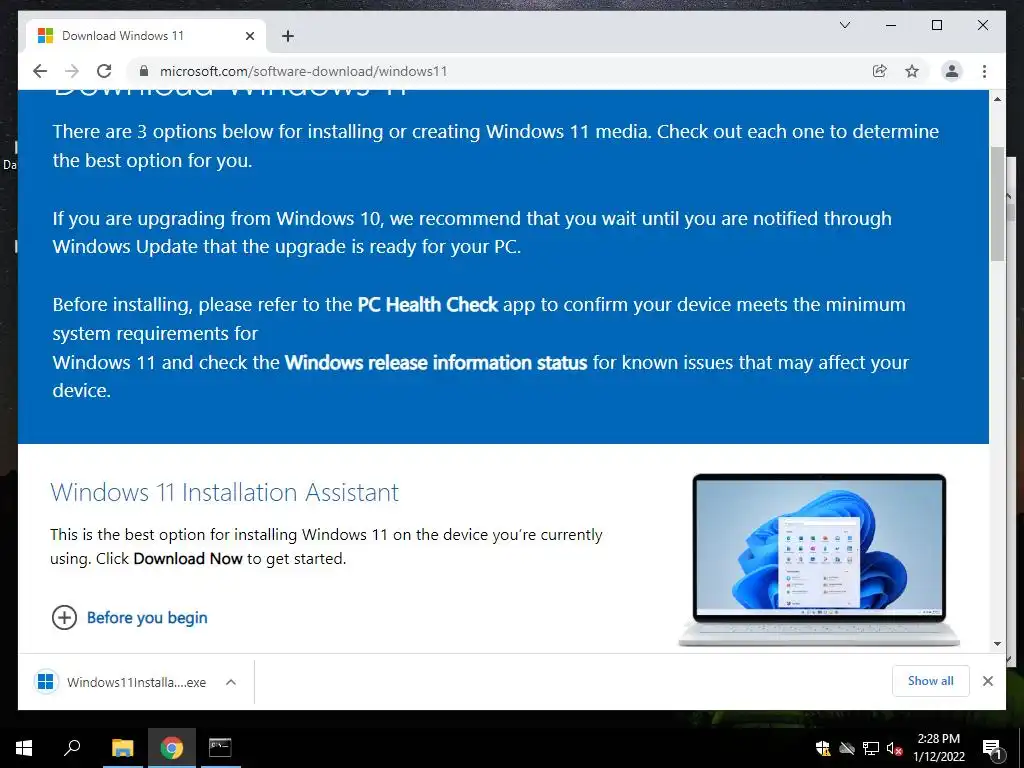Click the Windows 11 laptop image
Viewport: 1024px width, 768px height.
[x=819, y=560]
